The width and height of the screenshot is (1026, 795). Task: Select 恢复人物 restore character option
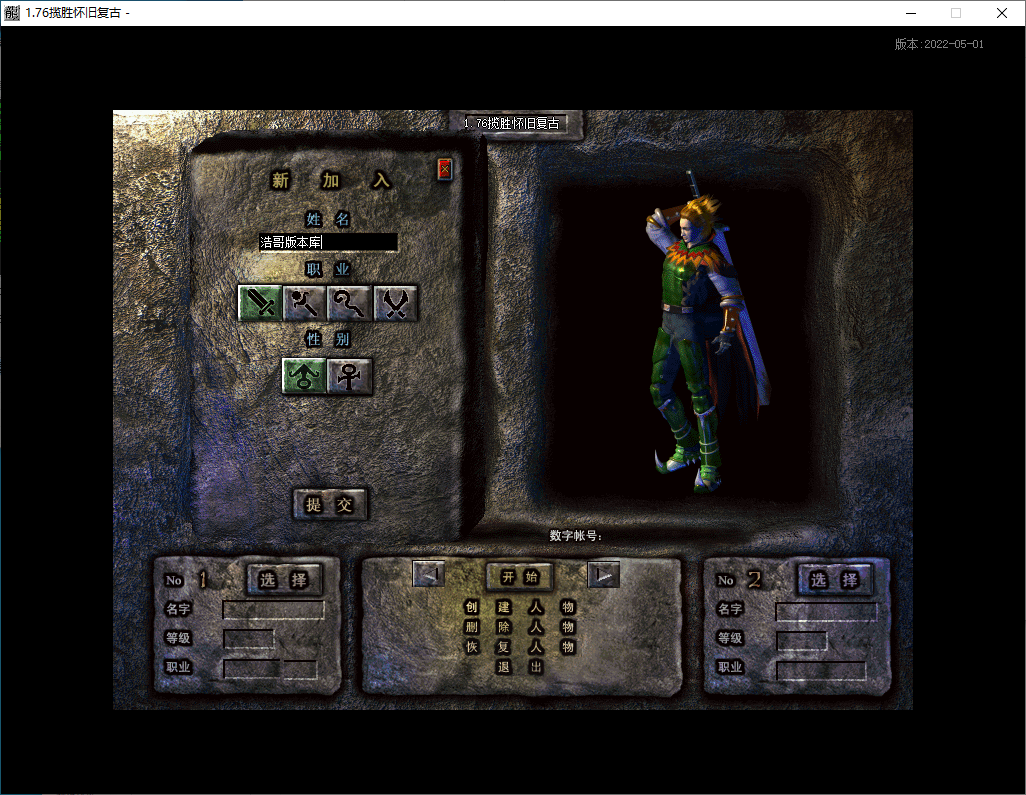tap(520, 647)
